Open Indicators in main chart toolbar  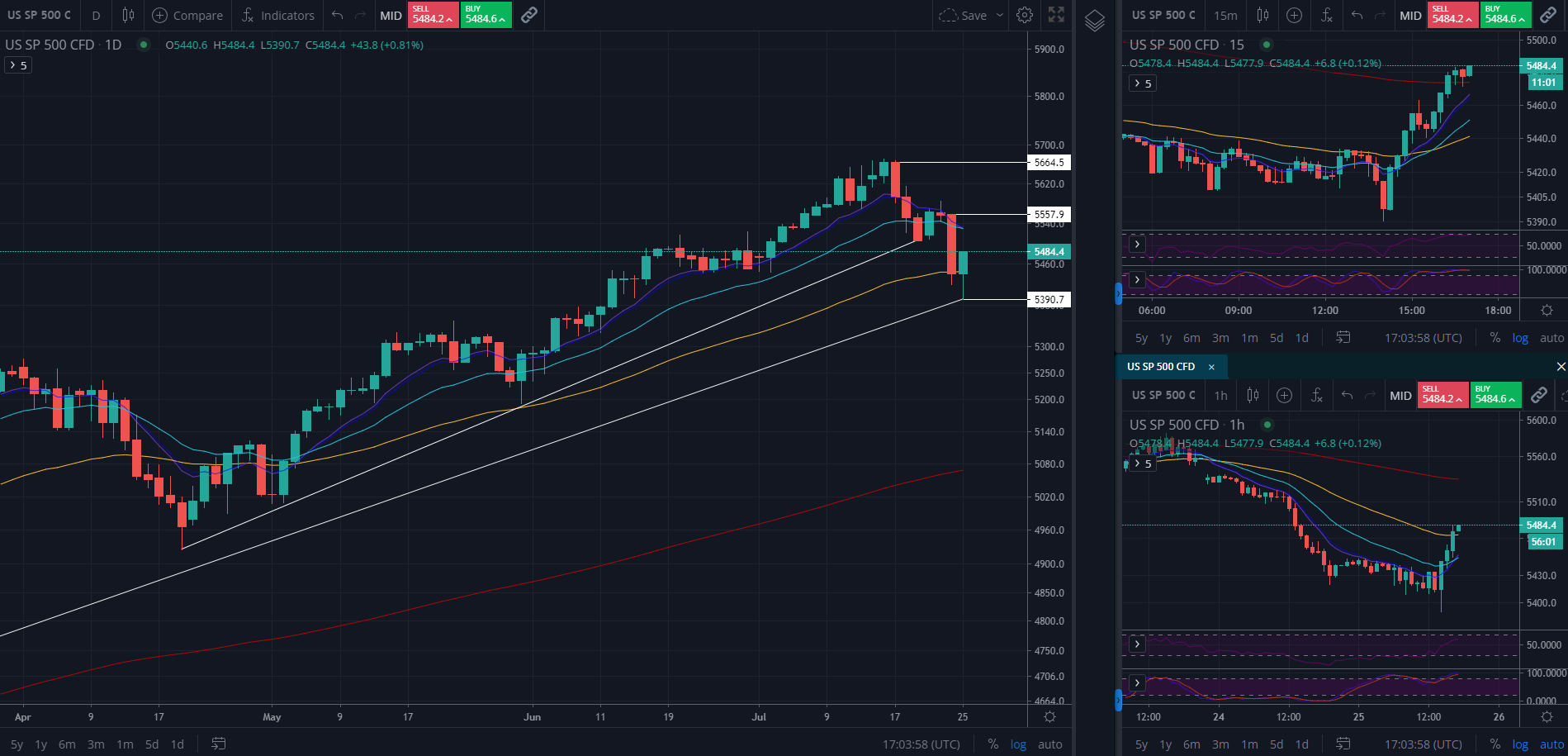point(277,15)
